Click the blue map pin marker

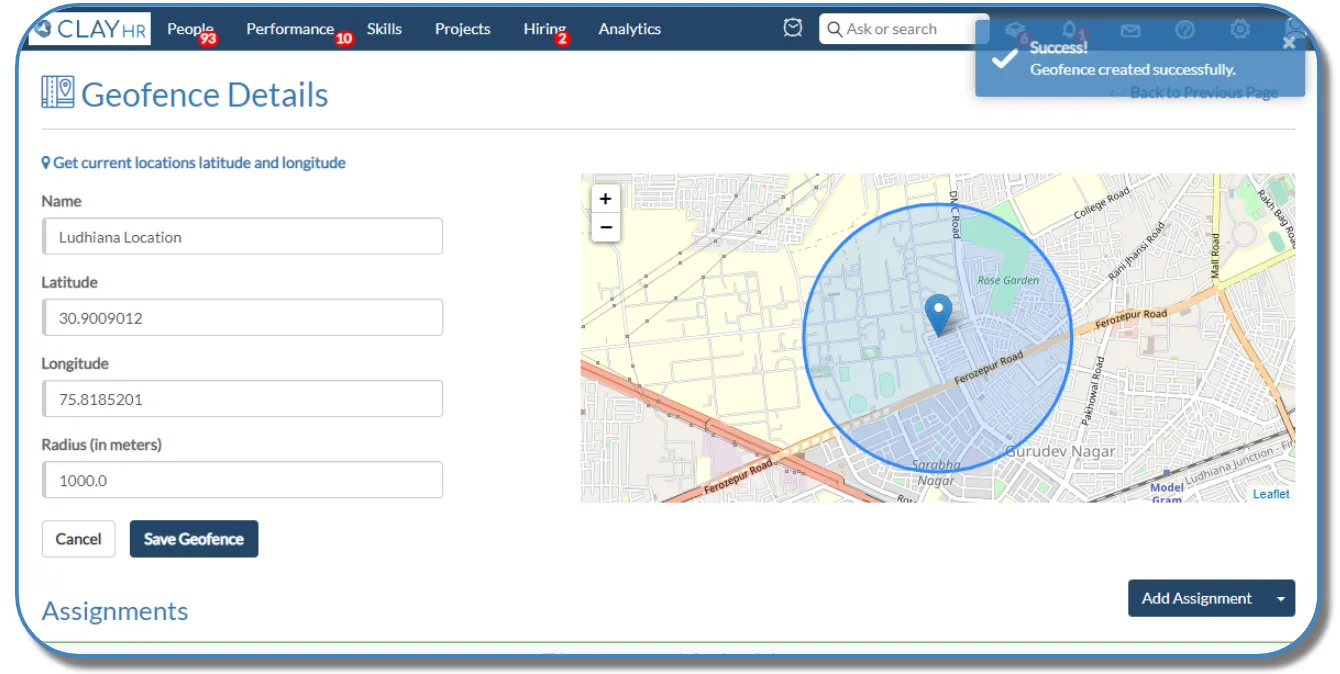[x=938, y=315]
